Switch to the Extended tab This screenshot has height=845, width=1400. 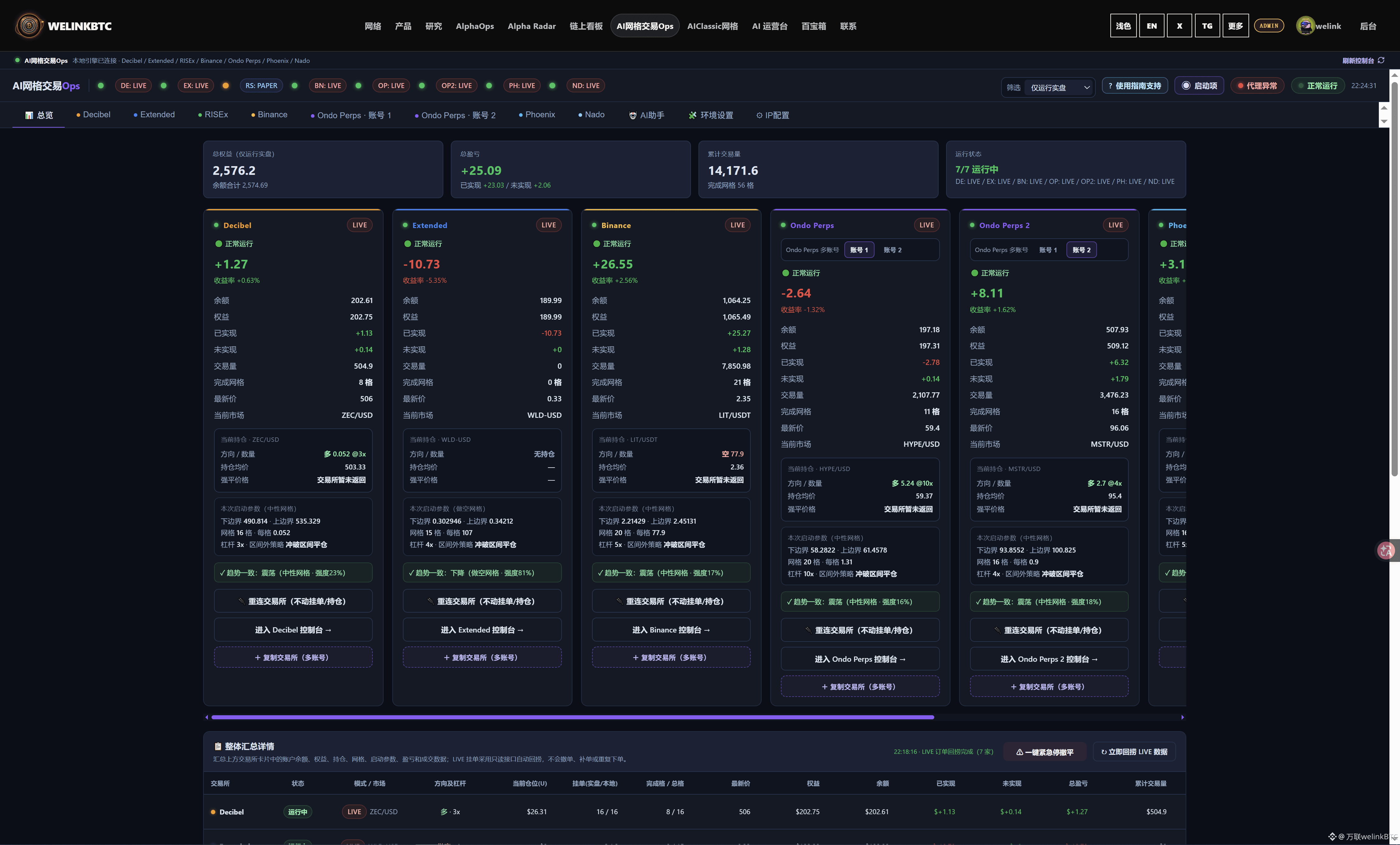pyautogui.click(x=154, y=115)
